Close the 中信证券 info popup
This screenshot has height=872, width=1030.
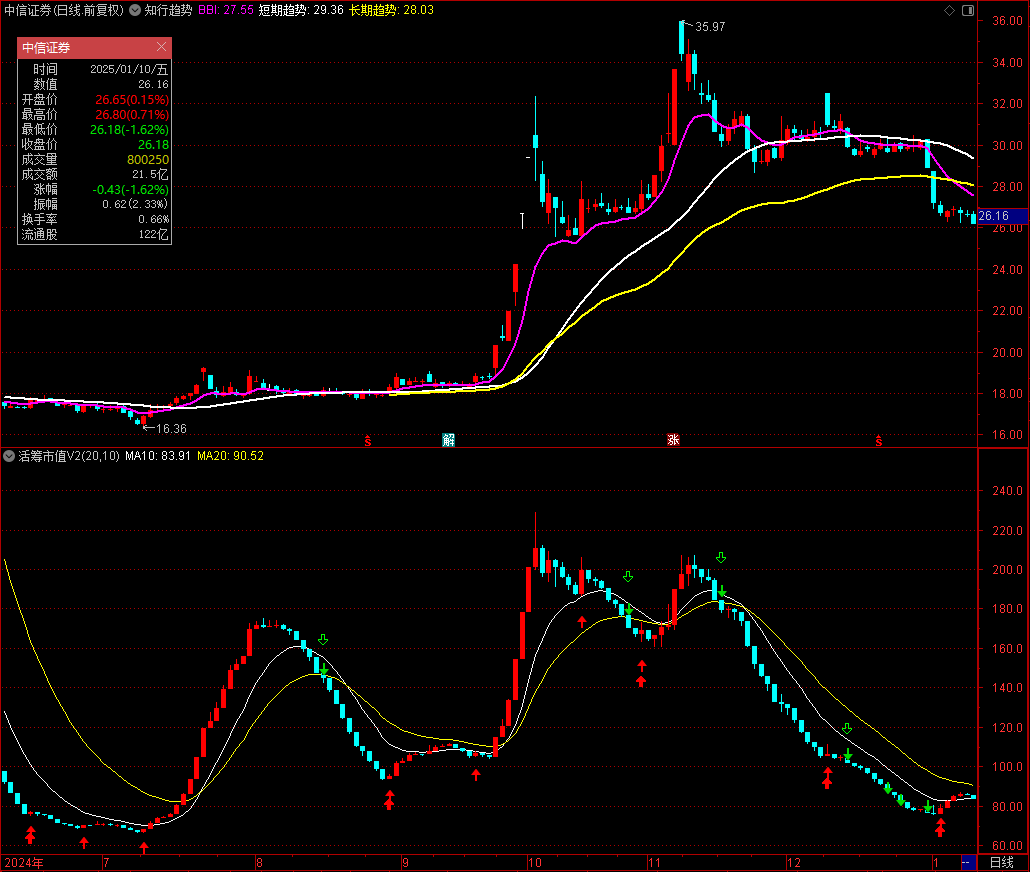click(x=162, y=47)
